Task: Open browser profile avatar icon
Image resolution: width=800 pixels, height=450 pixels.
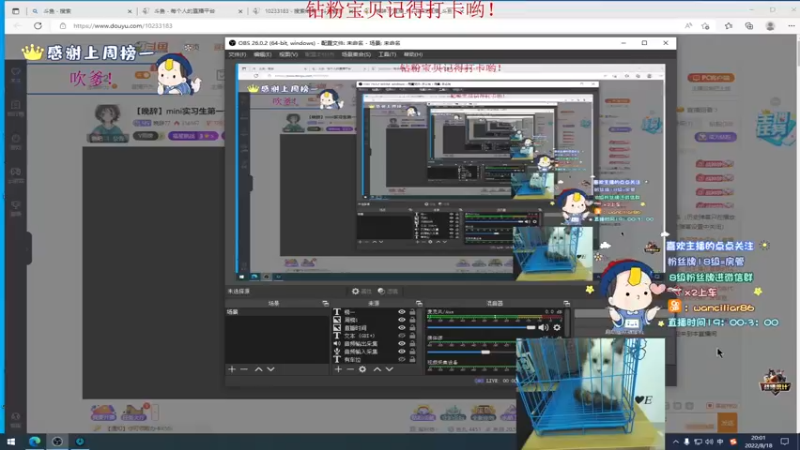Action: click(x=770, y=26)
